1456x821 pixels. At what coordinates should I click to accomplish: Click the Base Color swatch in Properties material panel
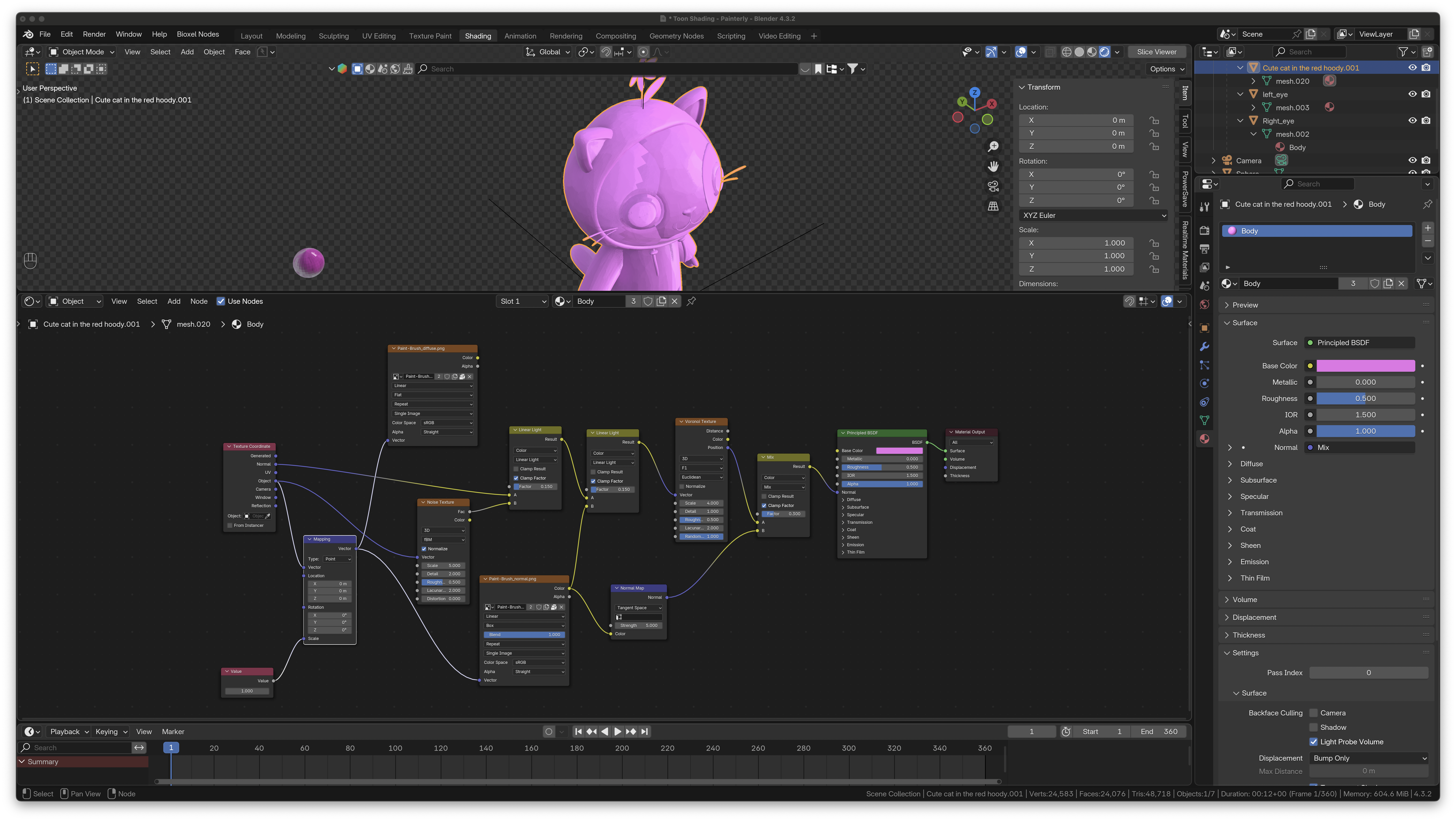[x=1366, y=366]
